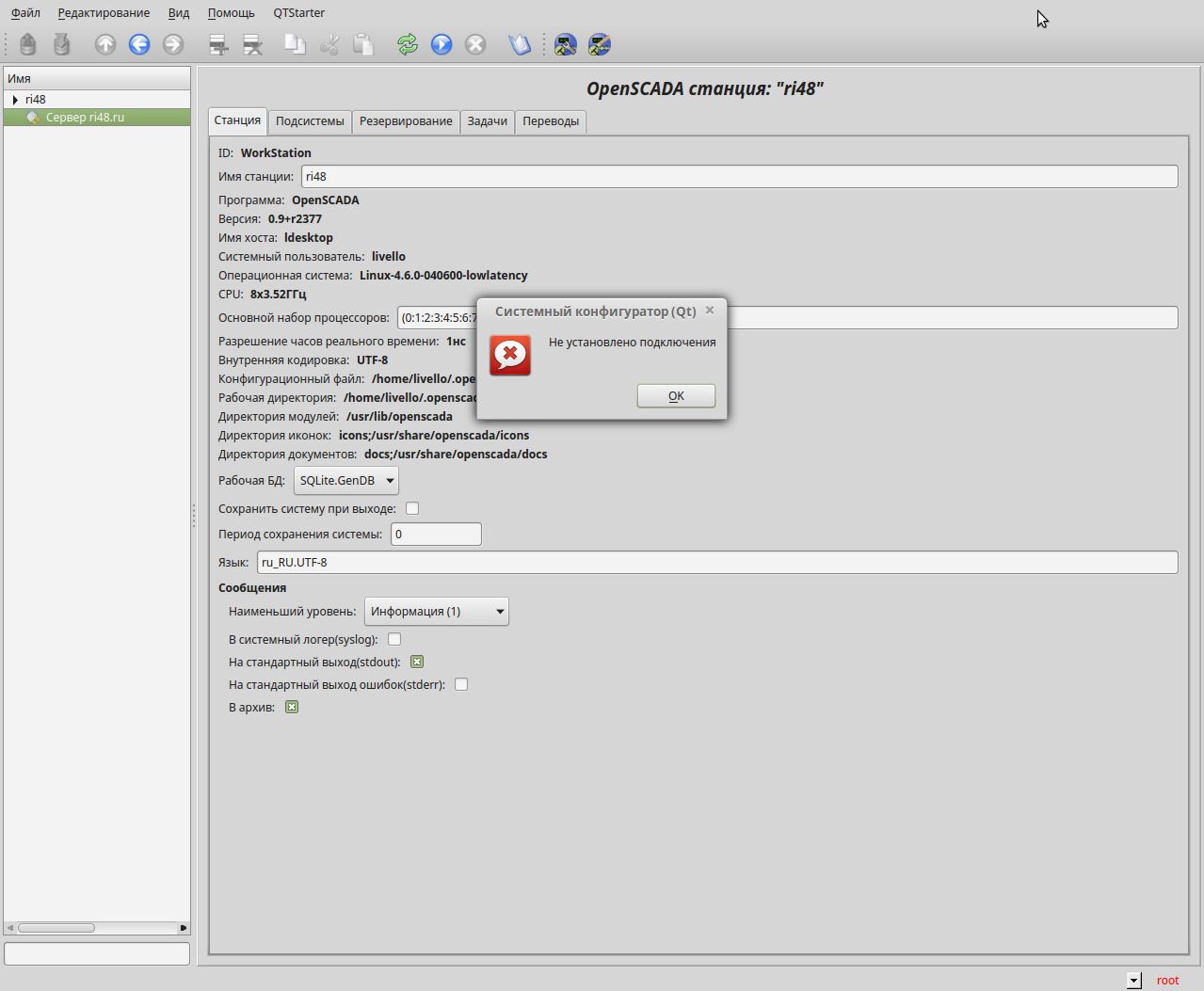Click the blue back arrow icon
Screen dimensions: 1204x991
pyautogui.click(x=139, y=44)
